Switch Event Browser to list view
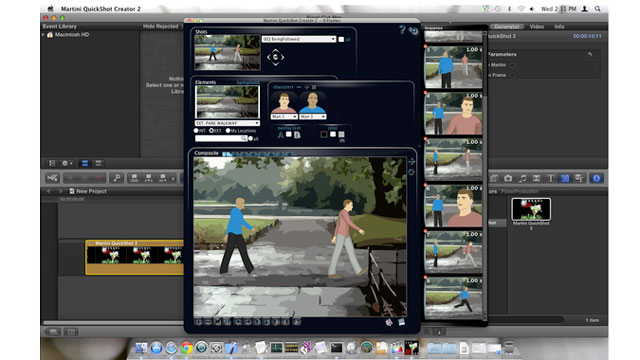The width and height of the screenshot is (640, 360). pyautogui.click(x=98, y=163)
